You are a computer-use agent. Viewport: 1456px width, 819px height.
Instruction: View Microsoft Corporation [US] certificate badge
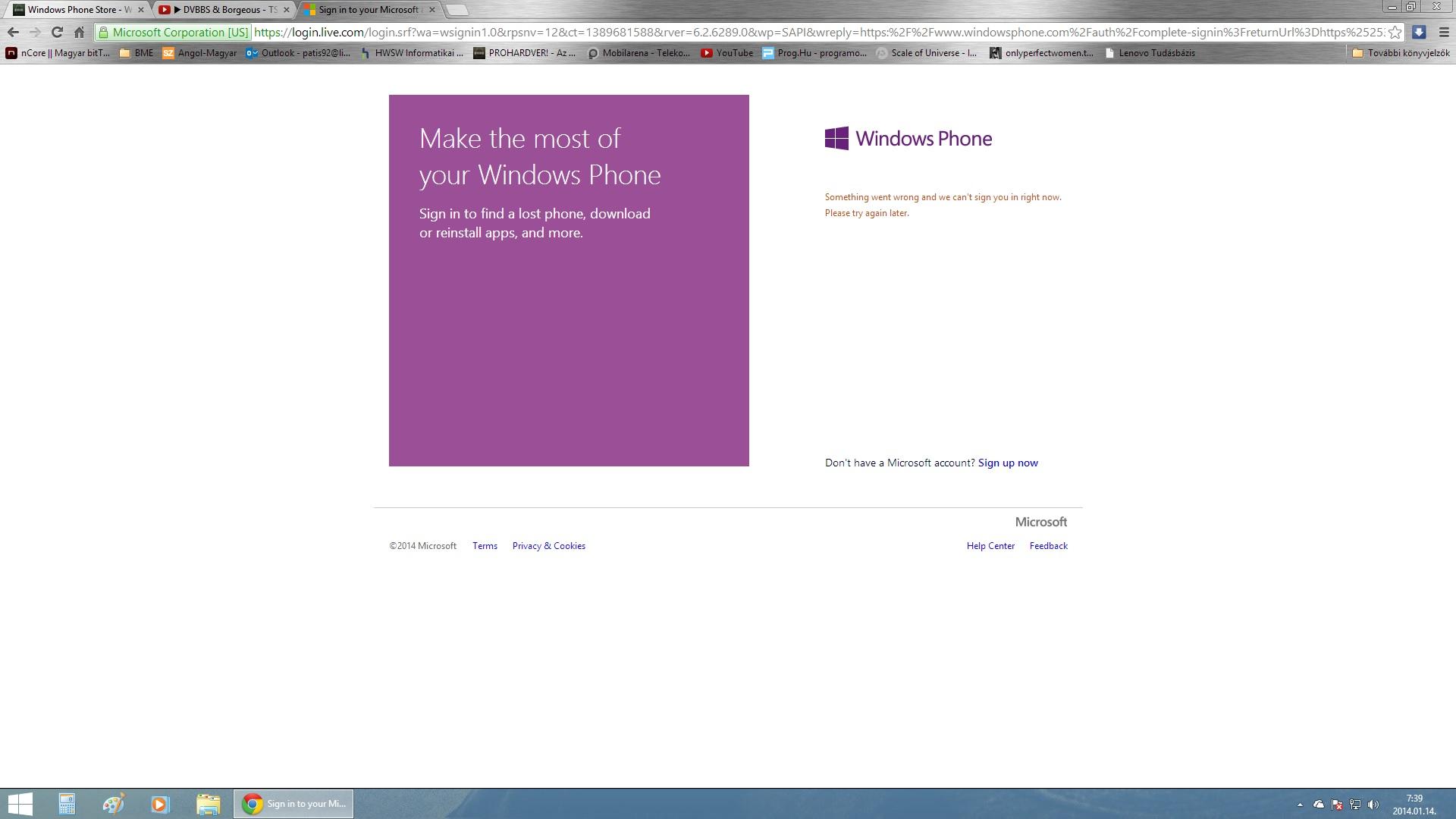click(174, 33)
